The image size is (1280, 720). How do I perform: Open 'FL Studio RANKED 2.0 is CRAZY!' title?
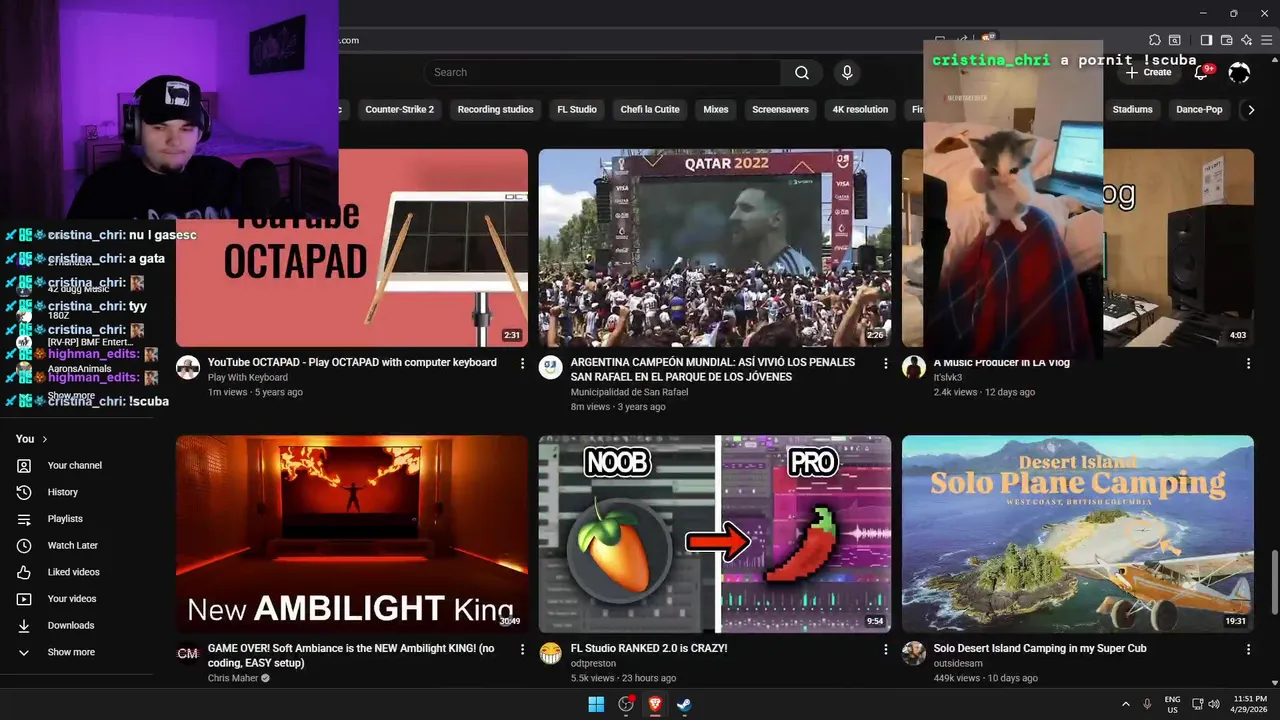click(x=649, y=648)
